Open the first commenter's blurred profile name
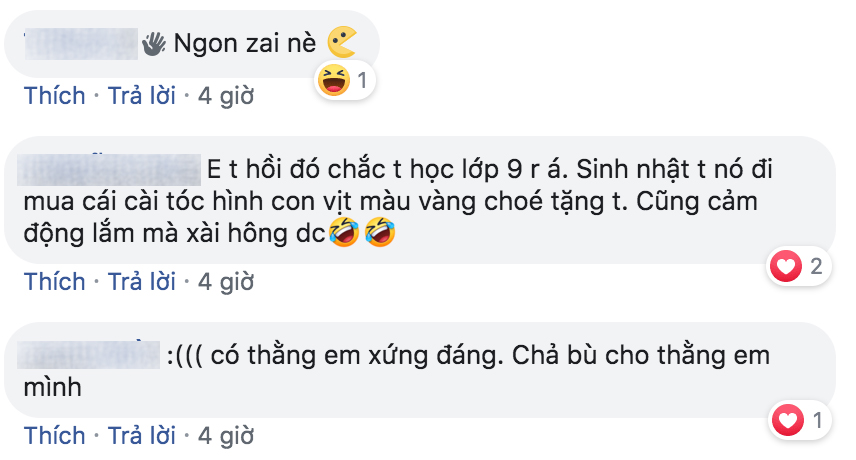The height and width of the screenshot is (460, 856). 81,44
